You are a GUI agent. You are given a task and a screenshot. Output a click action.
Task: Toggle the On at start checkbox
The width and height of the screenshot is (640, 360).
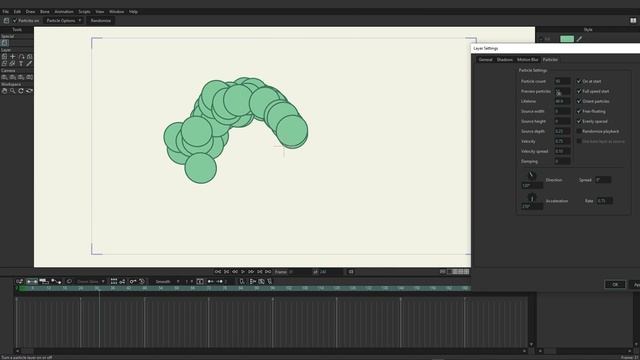[x=579, y=81]
